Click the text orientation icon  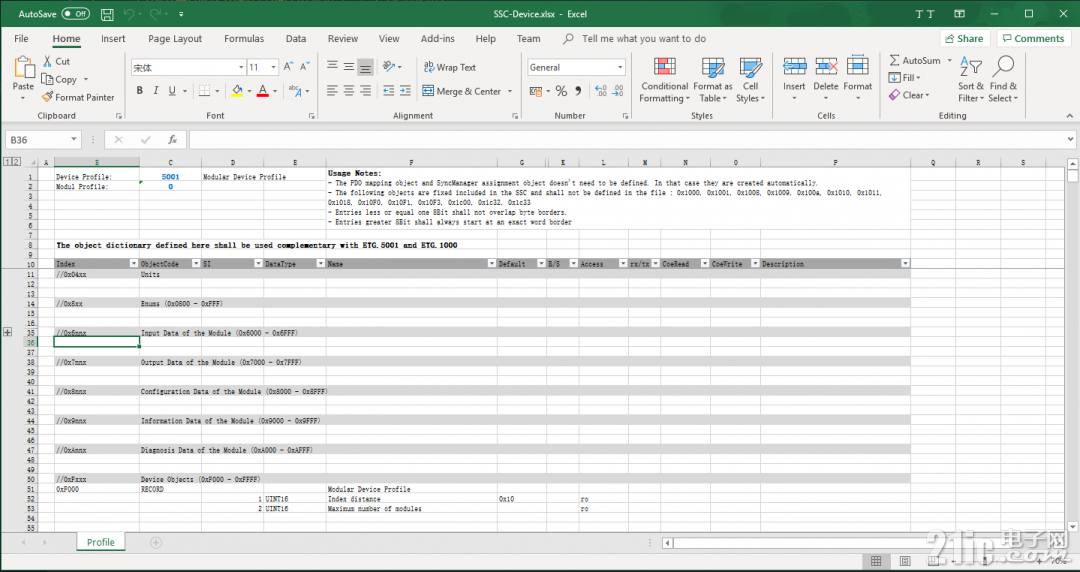(389, 66)
